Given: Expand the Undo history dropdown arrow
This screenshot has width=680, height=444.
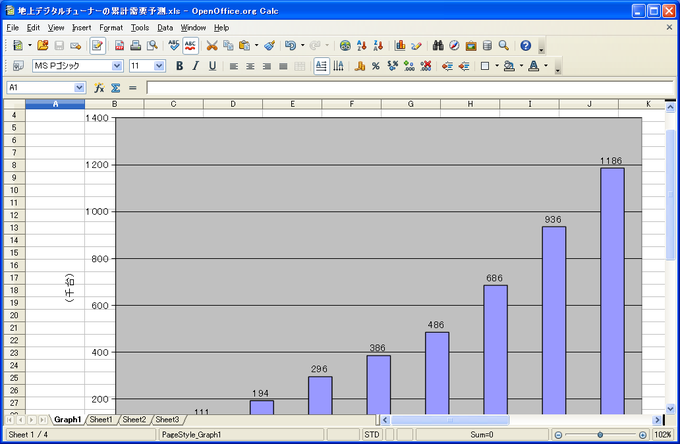Looking at the screenshot, I should click(x=302, y=45).
